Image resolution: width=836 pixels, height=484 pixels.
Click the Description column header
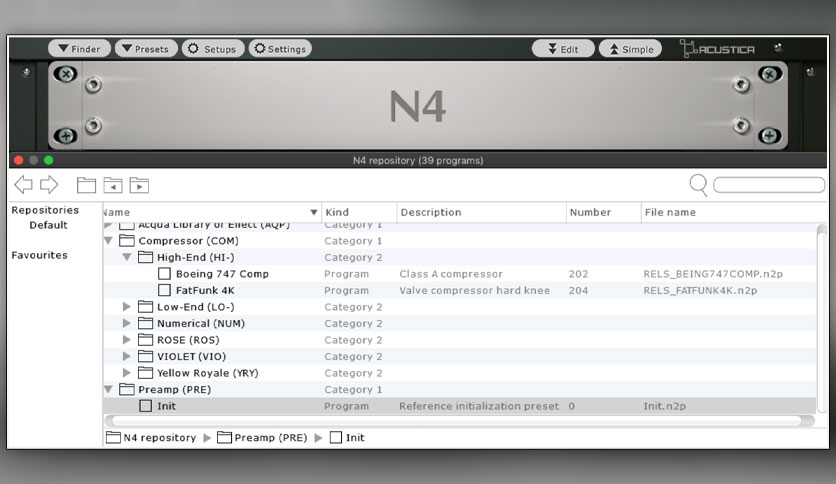click(481, 212)
